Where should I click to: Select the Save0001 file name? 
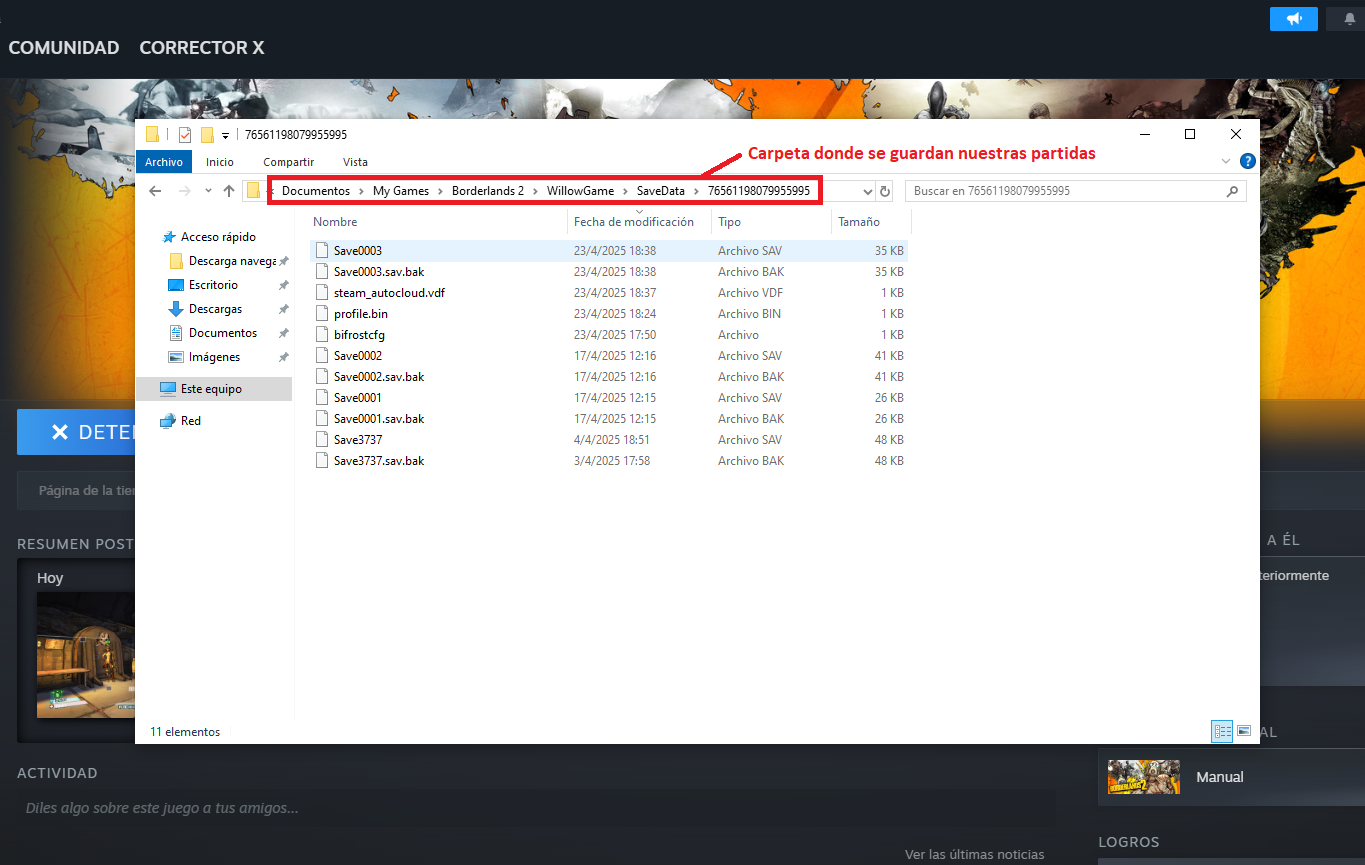coord(358,398)
